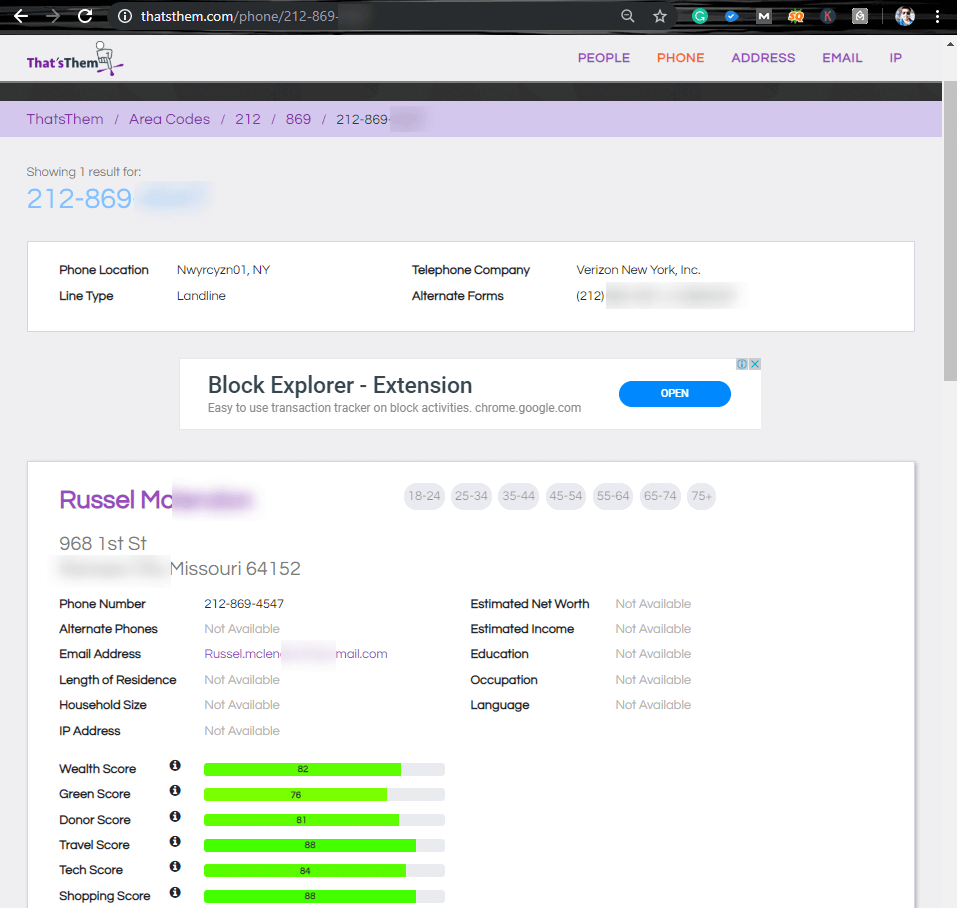The image size is (957, 908).
Task: Show info for Wealth Score
Action: tap(175, 765)
